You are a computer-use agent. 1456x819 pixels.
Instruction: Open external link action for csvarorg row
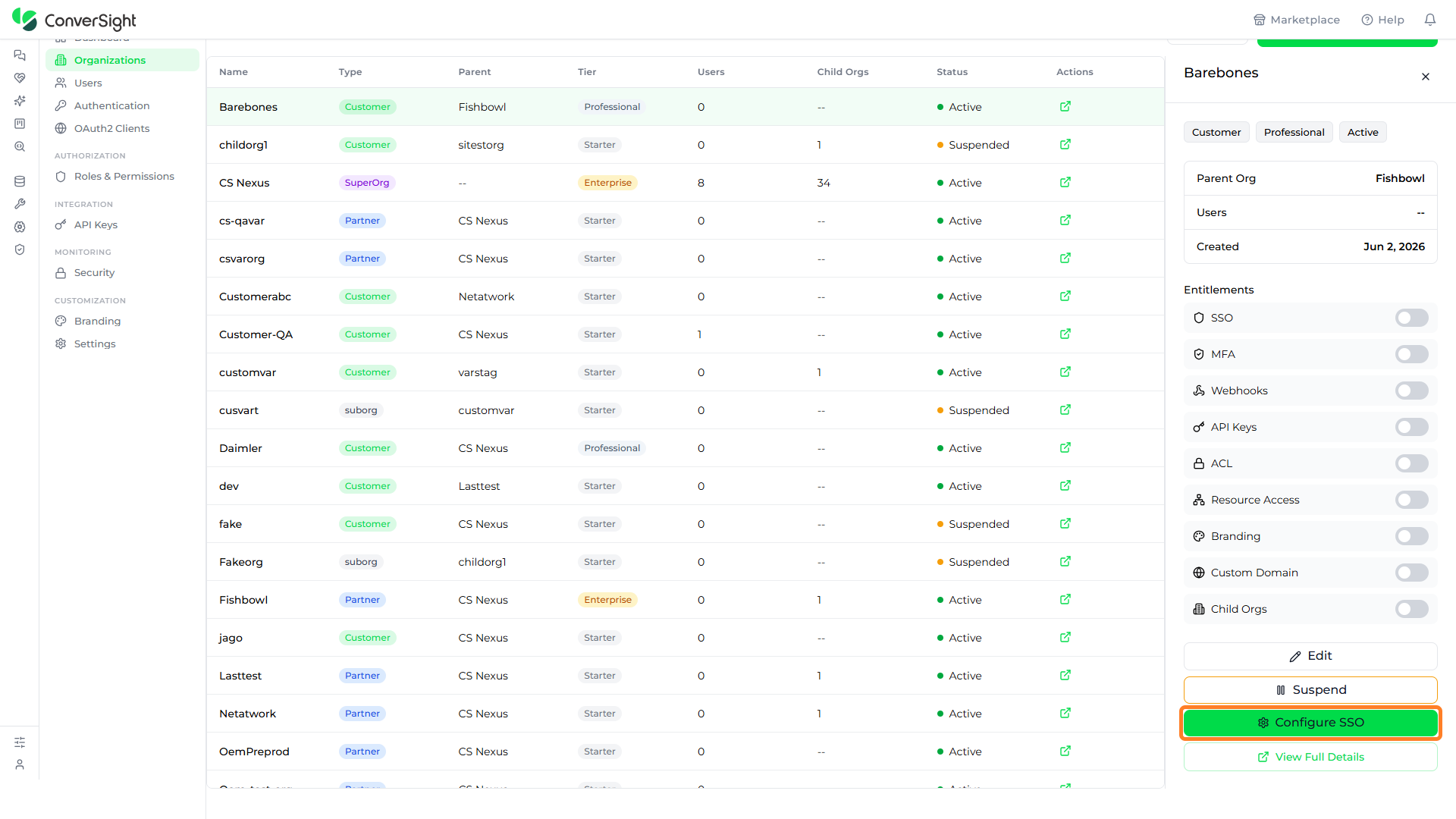point(1065,259)
